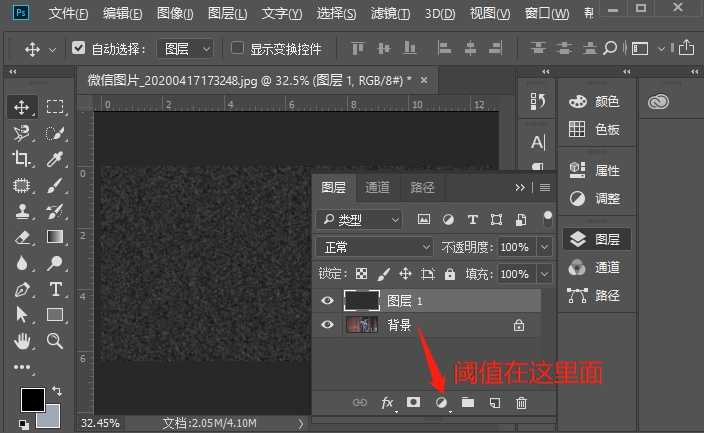Select the Zoom tool

click(56, 341)
